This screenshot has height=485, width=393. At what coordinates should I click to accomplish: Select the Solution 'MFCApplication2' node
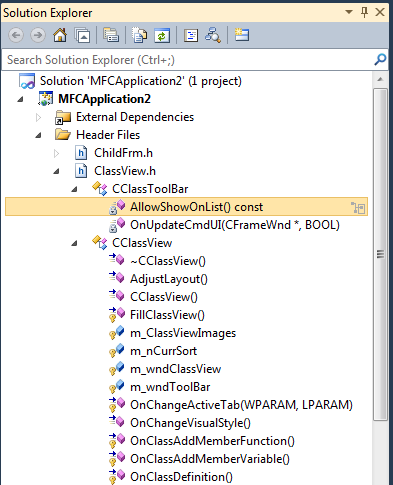(141, 81)
